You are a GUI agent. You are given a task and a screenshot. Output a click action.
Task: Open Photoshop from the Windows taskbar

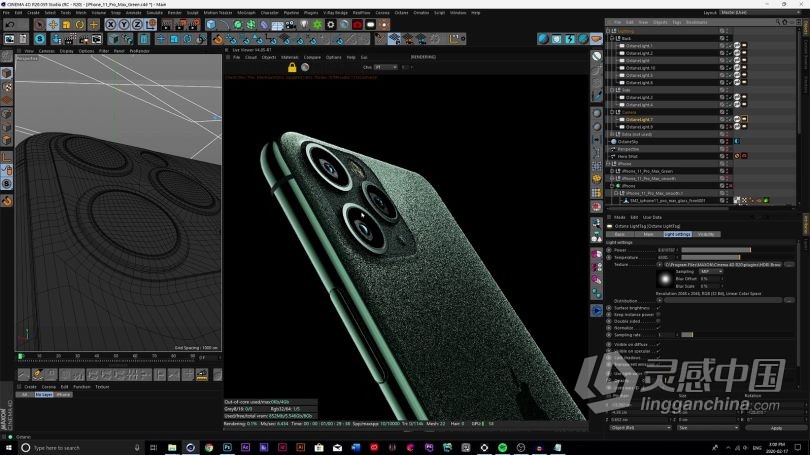[x=227, y=447]
